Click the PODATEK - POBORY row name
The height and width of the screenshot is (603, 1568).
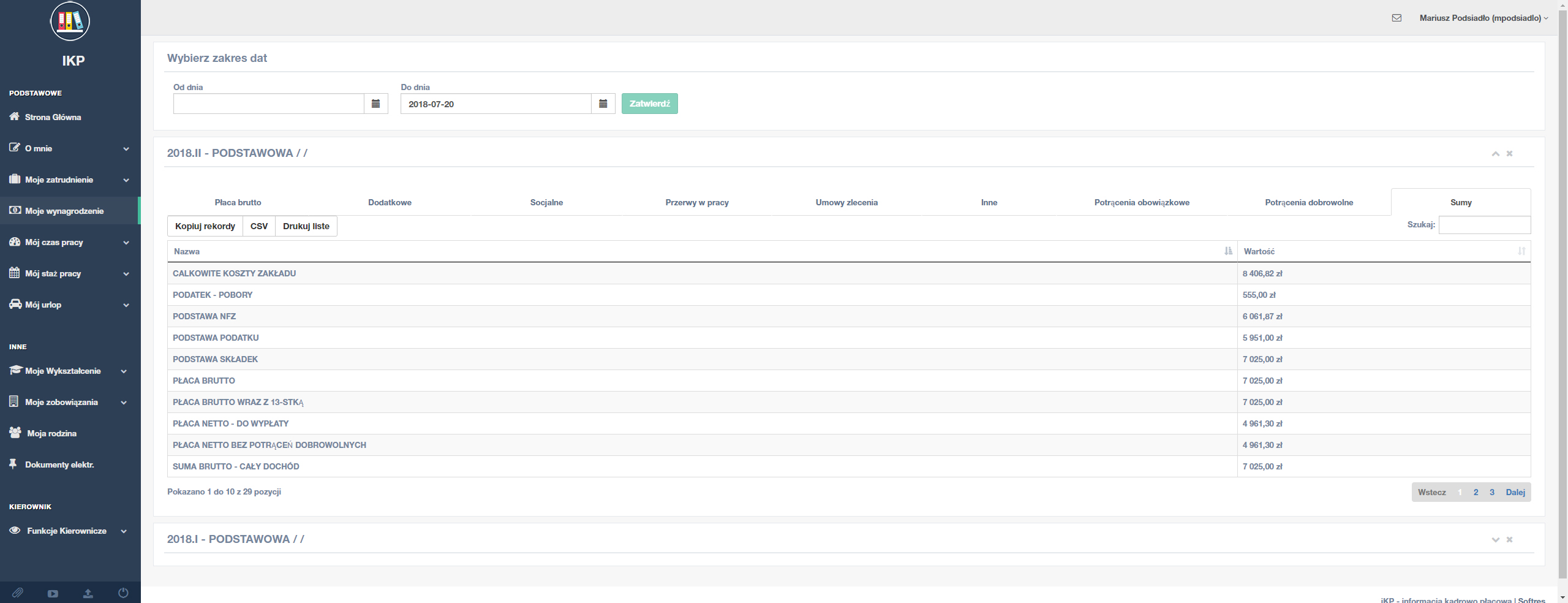coord(213,295)
